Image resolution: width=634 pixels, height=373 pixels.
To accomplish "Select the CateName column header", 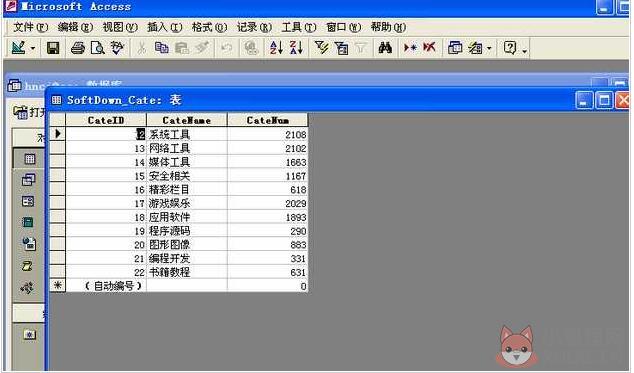I will click(187, 120).
